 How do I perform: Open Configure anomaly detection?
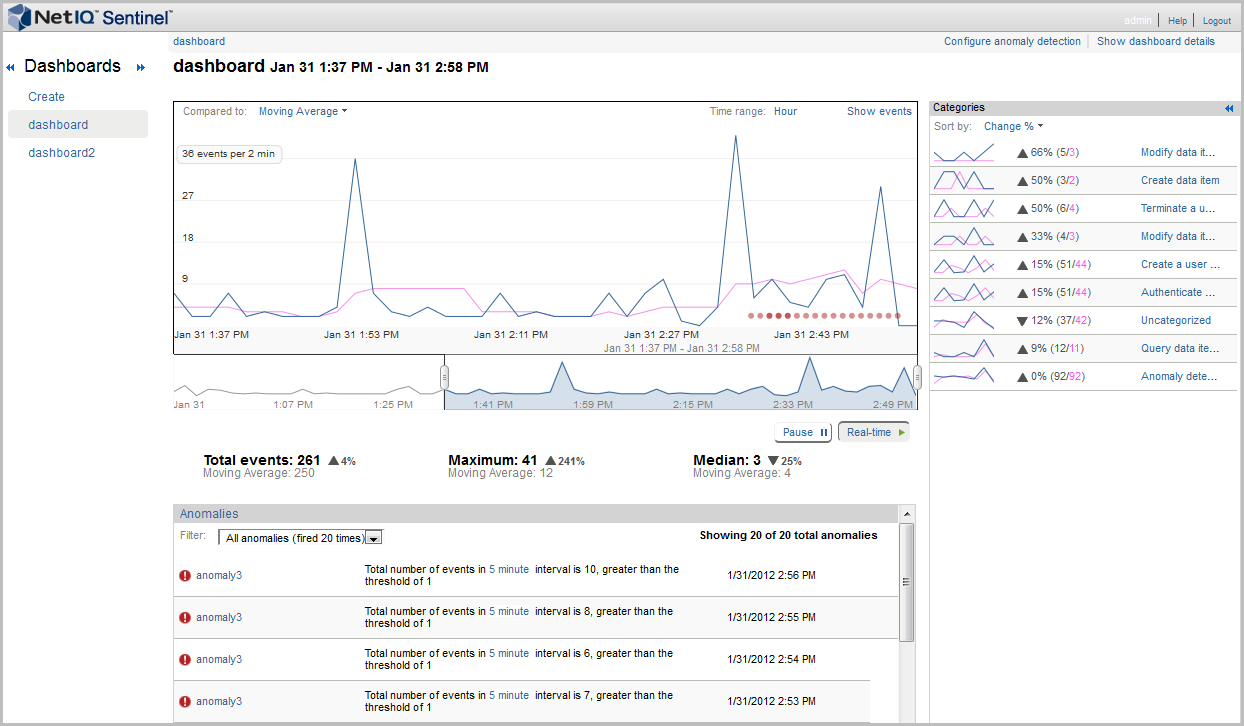coord(1012,41)
